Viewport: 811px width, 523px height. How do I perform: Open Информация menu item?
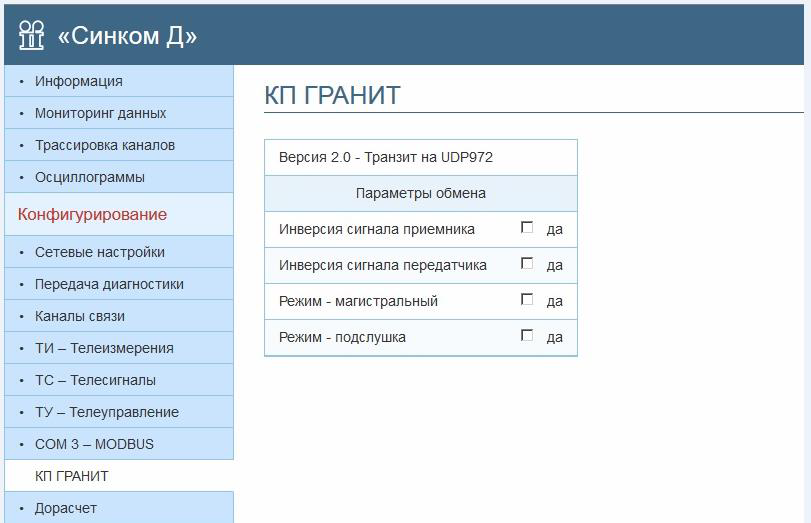coord(78,81)
